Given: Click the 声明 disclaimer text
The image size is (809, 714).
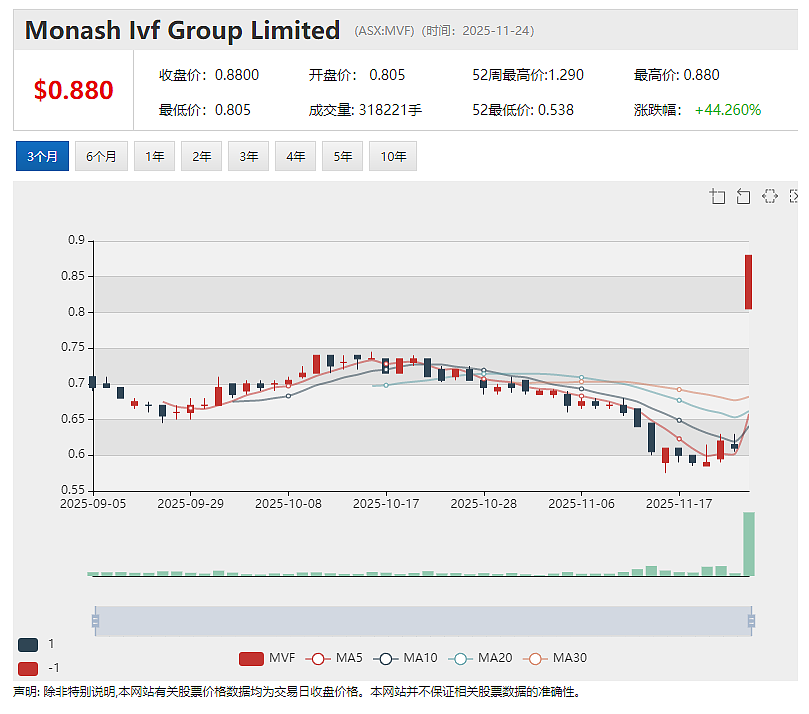Looking at the screenshot, I should [297, 692].
